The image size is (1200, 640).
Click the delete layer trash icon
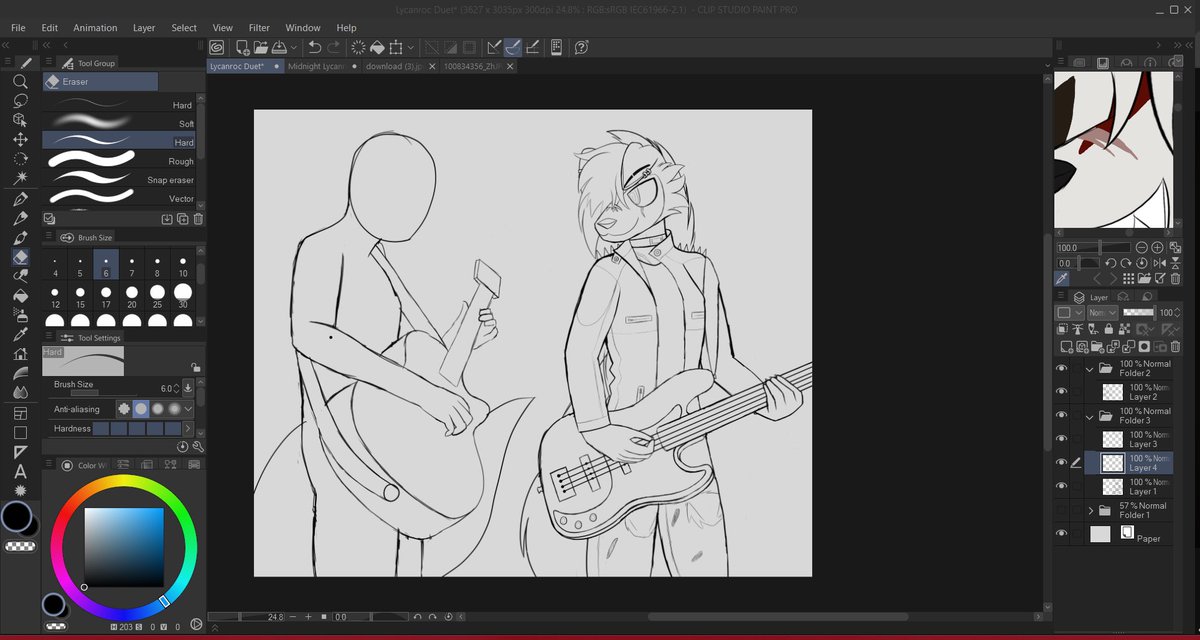tap(1176, 346)
